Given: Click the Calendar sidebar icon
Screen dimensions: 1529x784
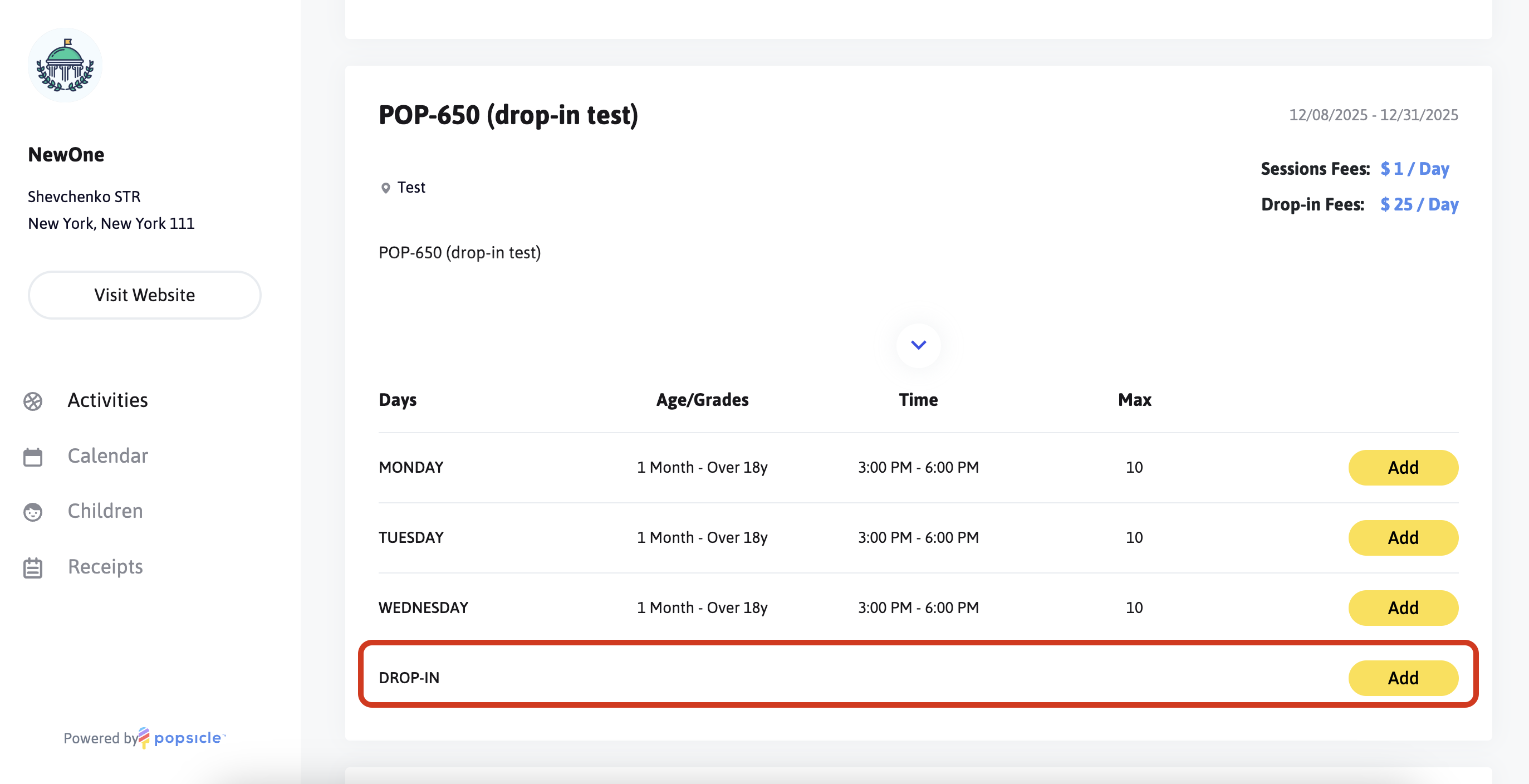Looking at the screenshot, I should (x=33, y=457).
